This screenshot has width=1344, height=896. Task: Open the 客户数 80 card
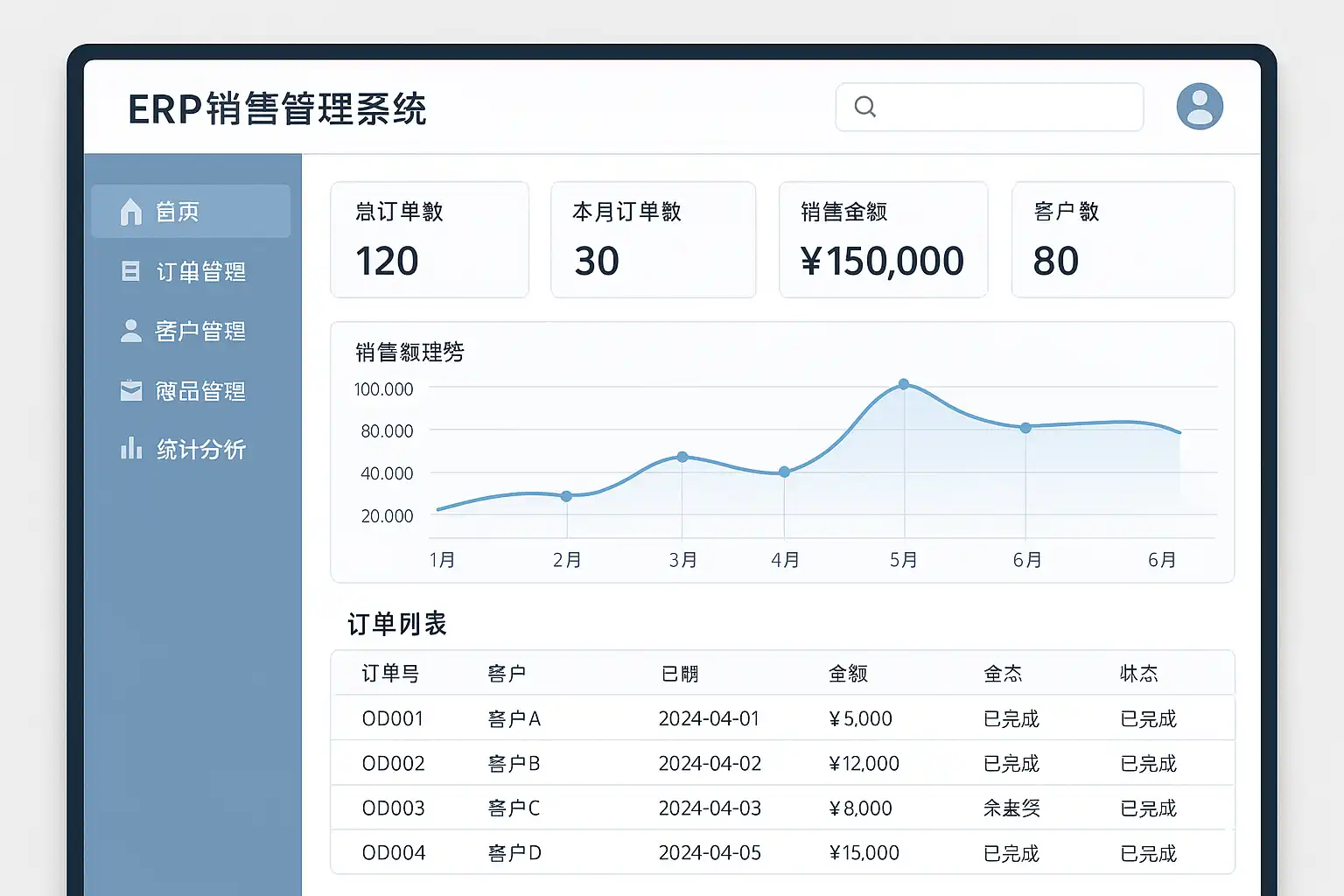tap(1122, 239)
